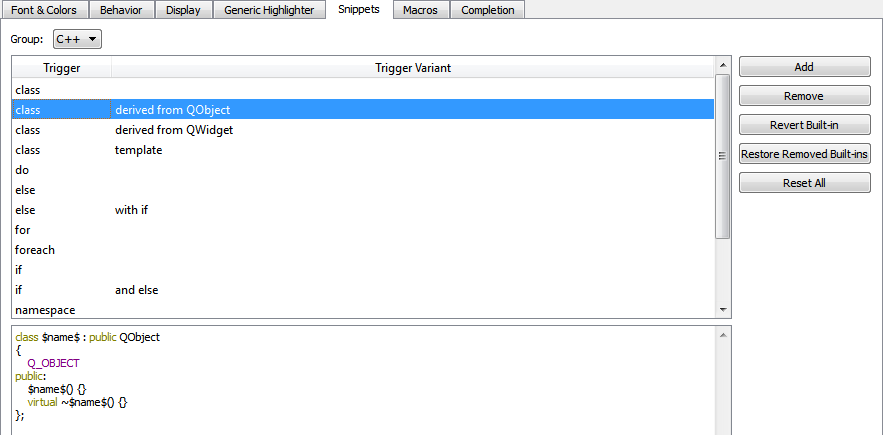Go to the Display tab
Screen dimensions: 883x435
(x=183, y=10)
